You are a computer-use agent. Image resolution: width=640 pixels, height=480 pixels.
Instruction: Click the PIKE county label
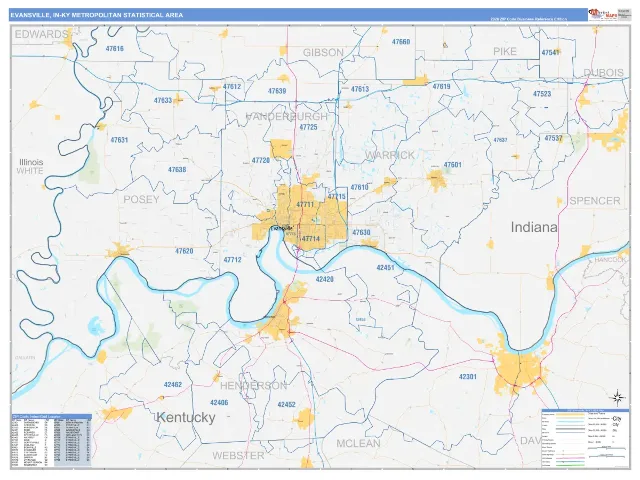(x=505, y=51)
